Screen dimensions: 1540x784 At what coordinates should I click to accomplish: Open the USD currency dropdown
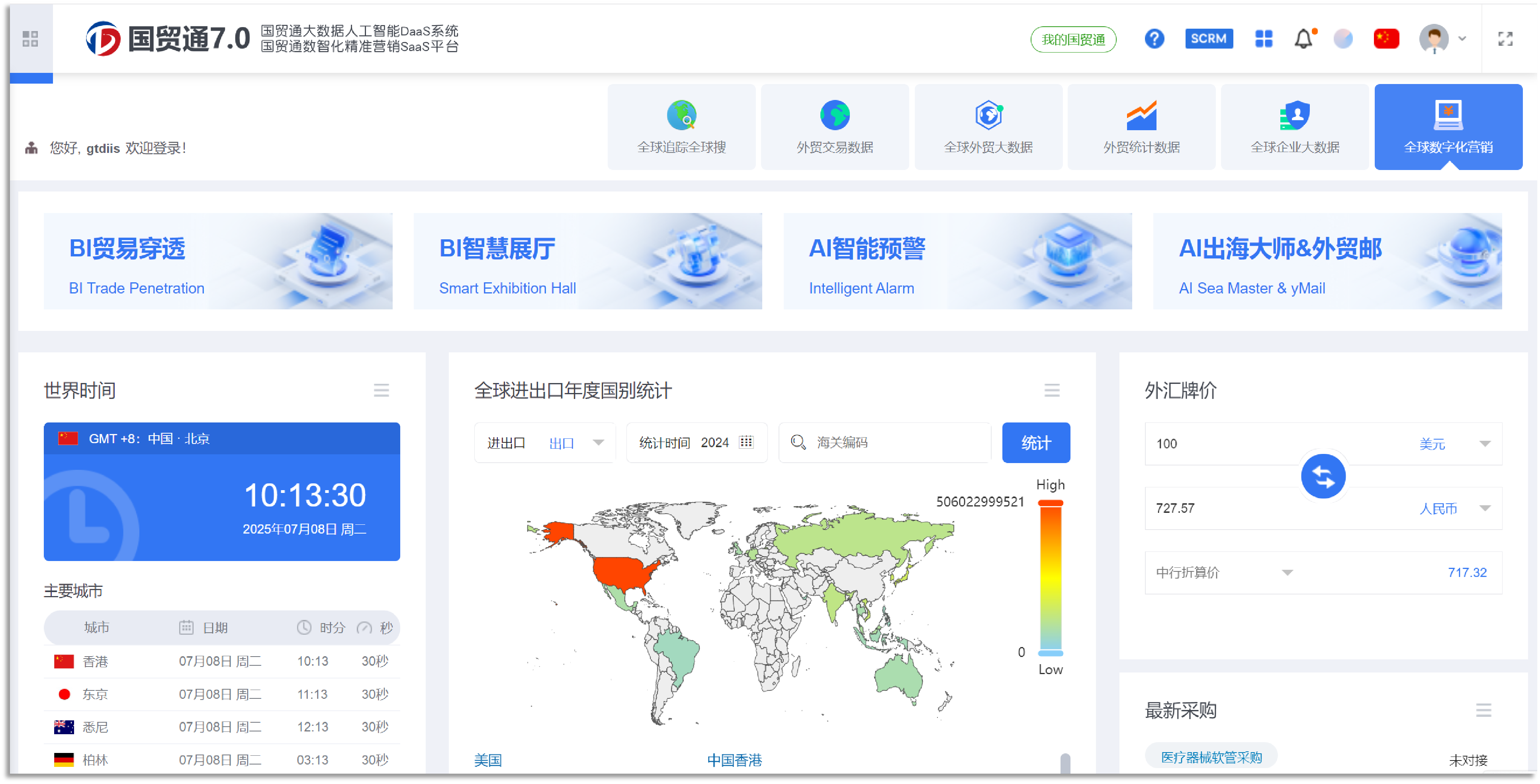1484,444
